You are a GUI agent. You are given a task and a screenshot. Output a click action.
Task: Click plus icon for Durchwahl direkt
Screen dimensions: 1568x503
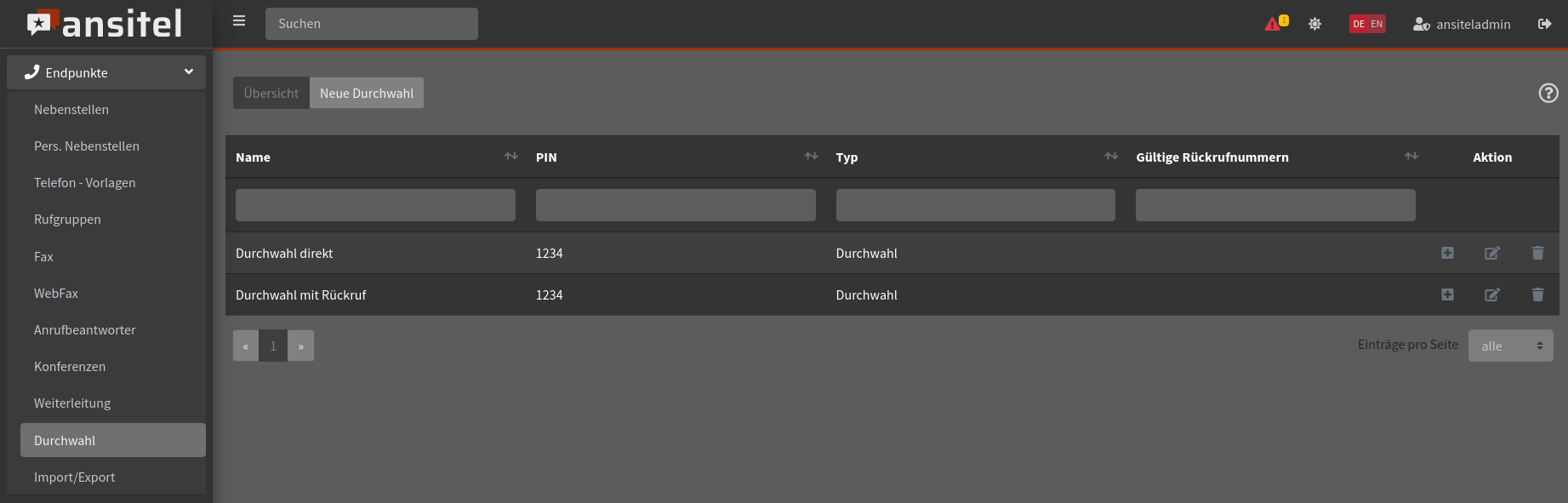(x=1447, y=254)
